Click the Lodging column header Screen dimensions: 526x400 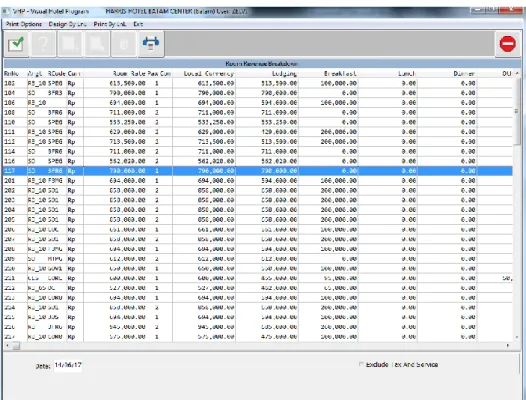[x=284, y=73]
